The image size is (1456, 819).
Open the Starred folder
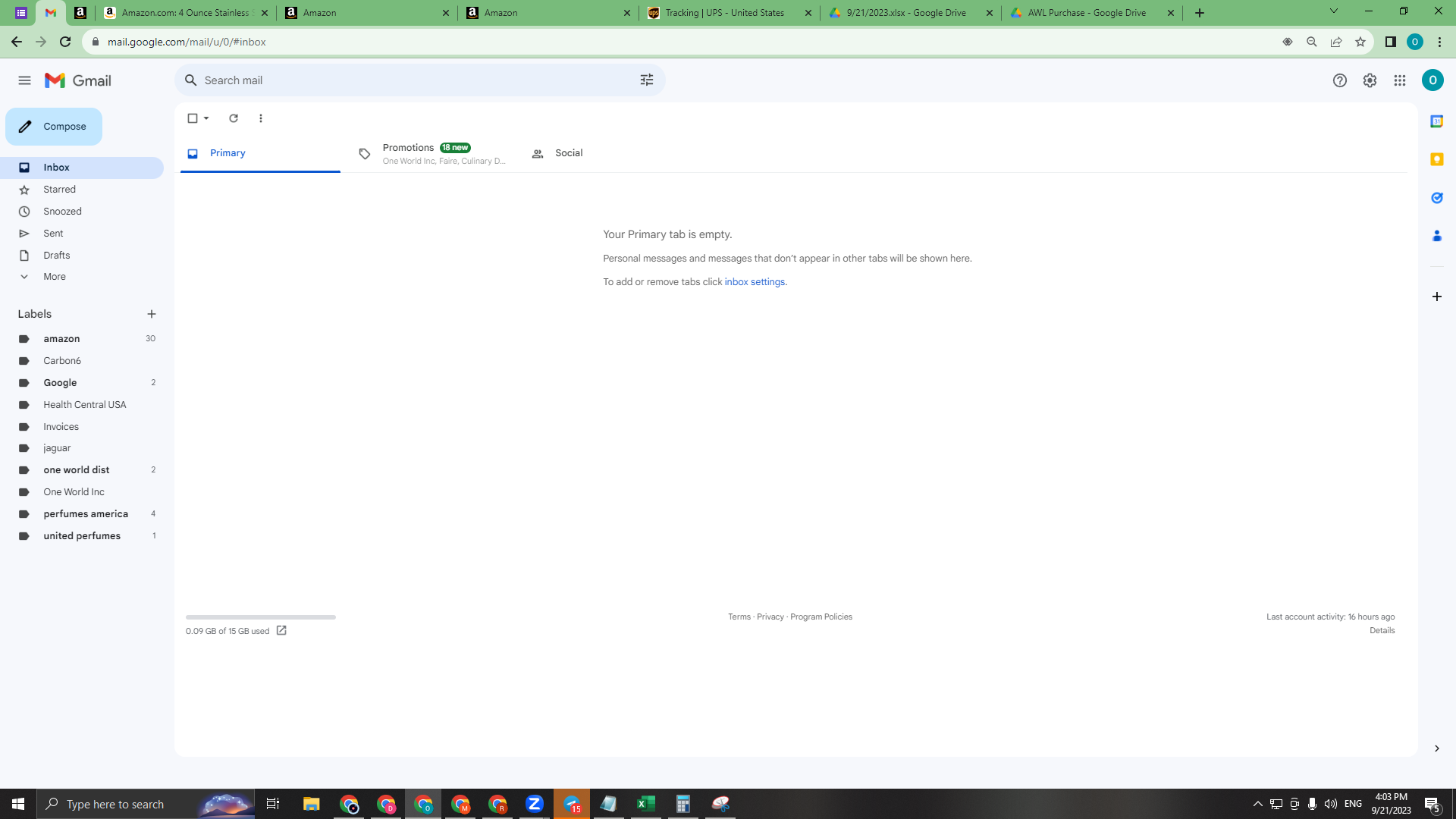[x=82, y=190]
